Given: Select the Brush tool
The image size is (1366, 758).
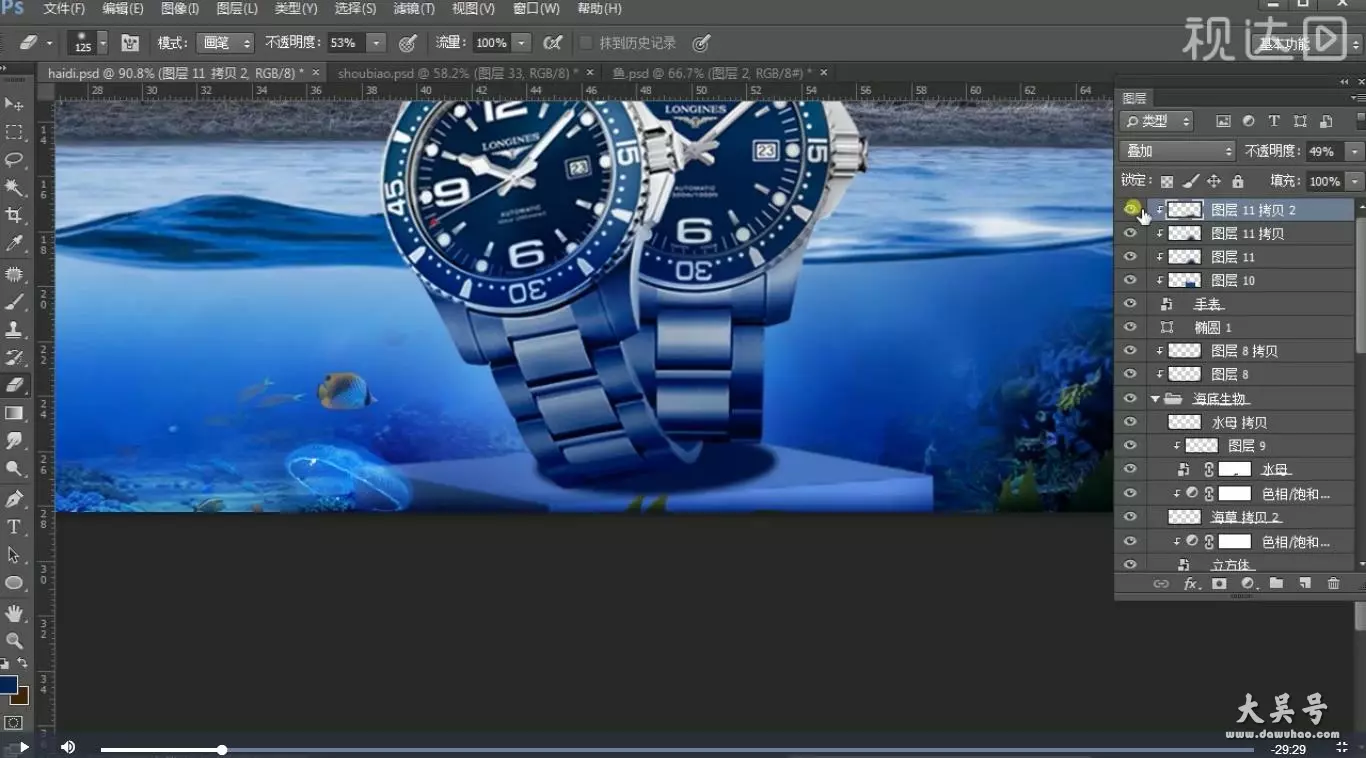Looking at the screenshot, I should pyautogui.click(x=14, y=302).
